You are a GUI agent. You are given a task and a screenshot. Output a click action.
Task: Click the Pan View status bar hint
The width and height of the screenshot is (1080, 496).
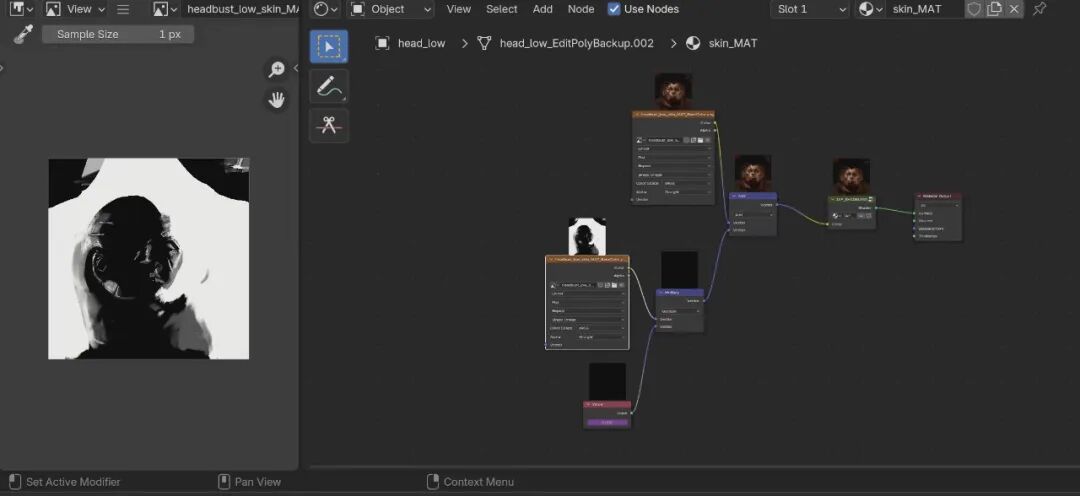[x=250, y=482]
